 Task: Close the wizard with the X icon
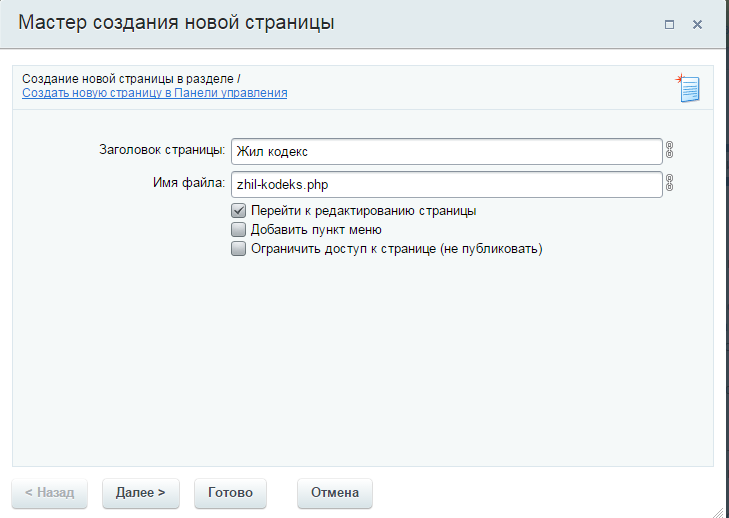697,24
